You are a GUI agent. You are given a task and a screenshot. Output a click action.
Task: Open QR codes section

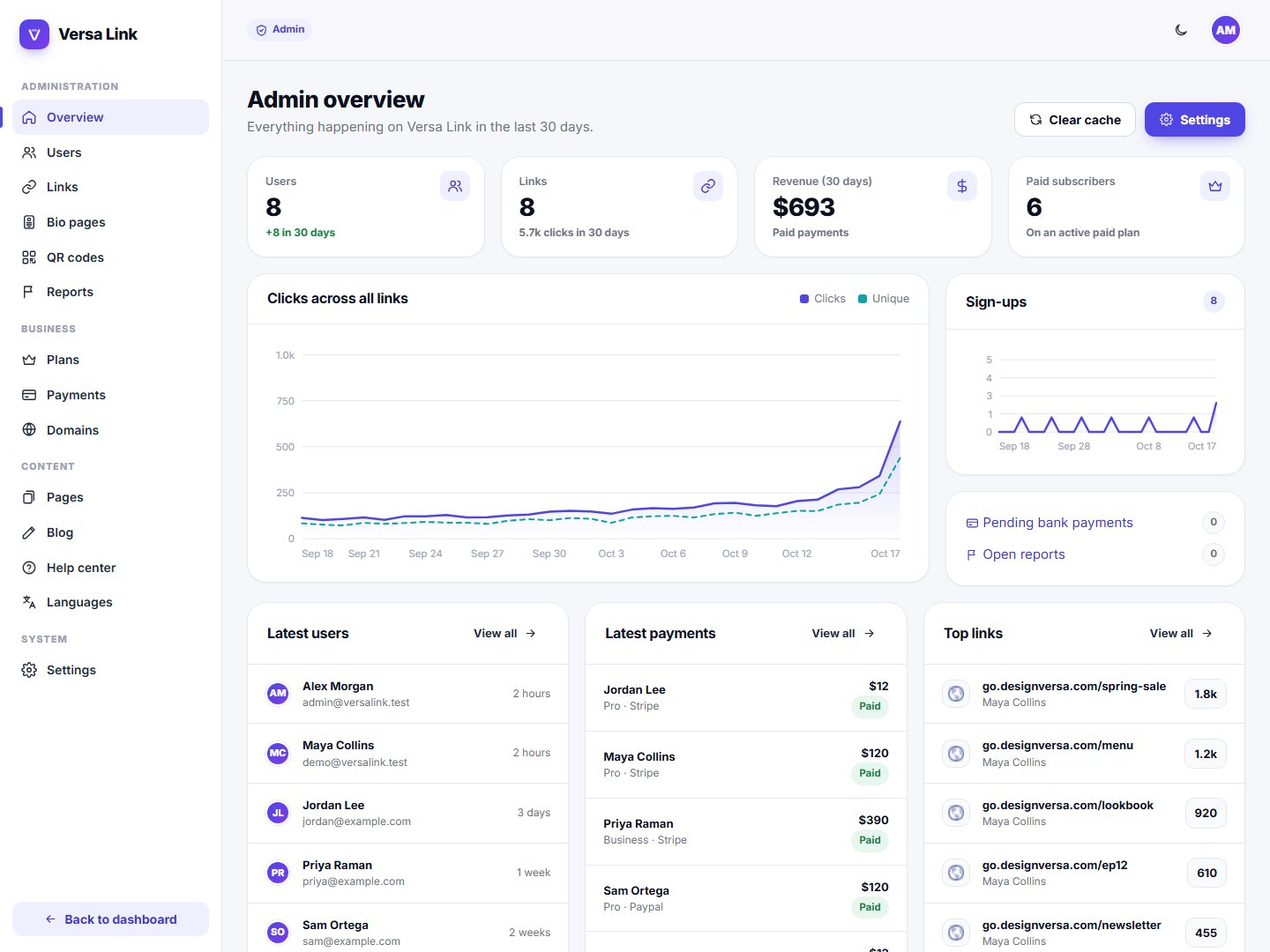click(110, 257)
